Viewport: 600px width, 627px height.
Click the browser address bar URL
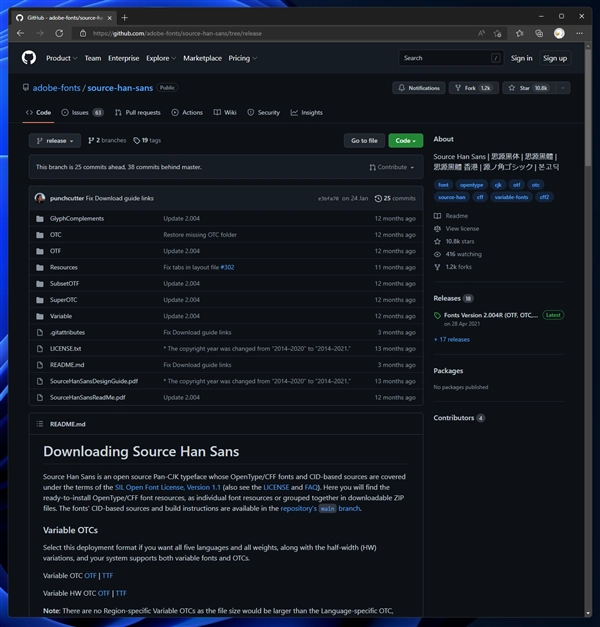pos(177,33)
